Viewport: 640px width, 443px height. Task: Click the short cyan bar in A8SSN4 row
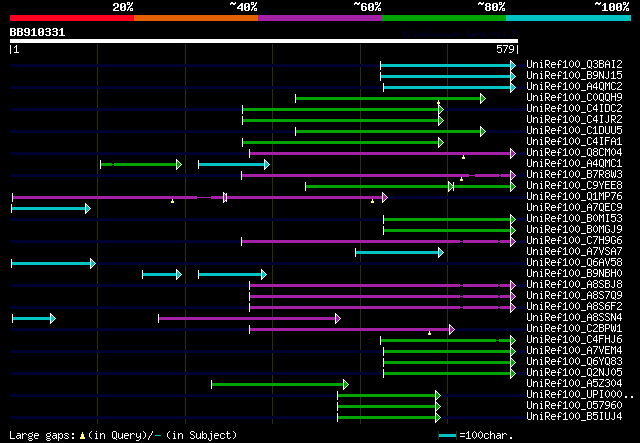34,319
